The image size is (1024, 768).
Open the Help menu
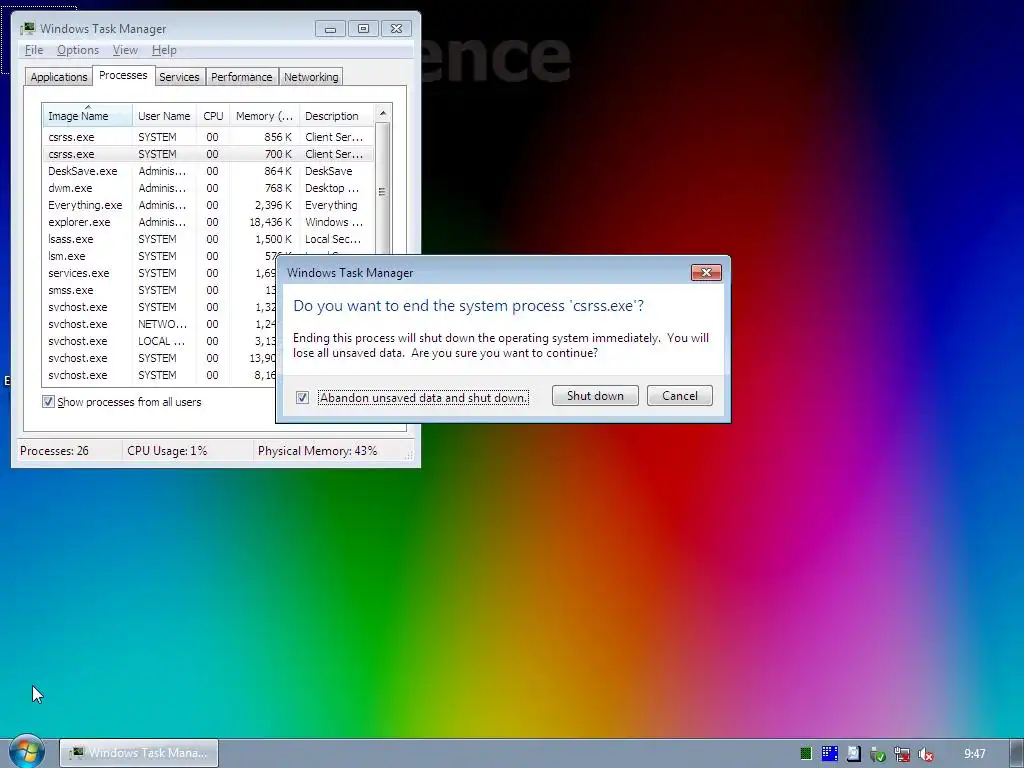(x=164, y=50)
